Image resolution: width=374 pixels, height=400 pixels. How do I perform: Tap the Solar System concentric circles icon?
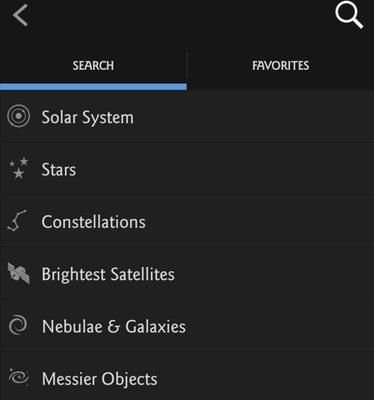[18, 116]
